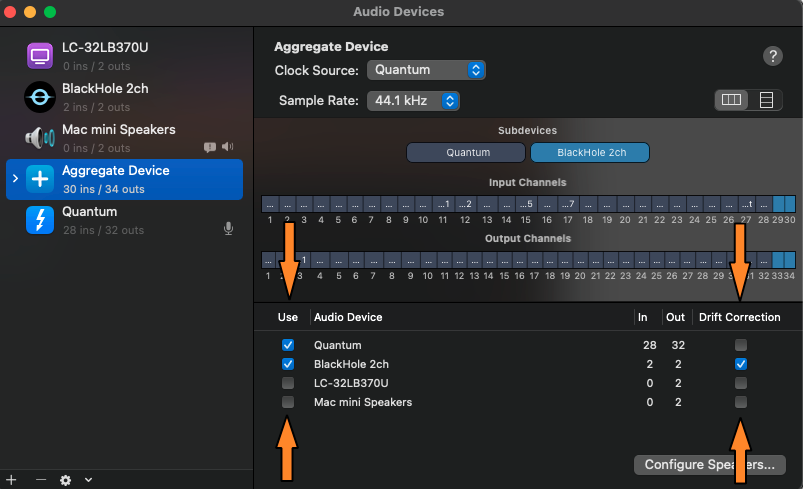
Task: Click the microphone input icon on Quantum
Action: (x=228, y=228)
